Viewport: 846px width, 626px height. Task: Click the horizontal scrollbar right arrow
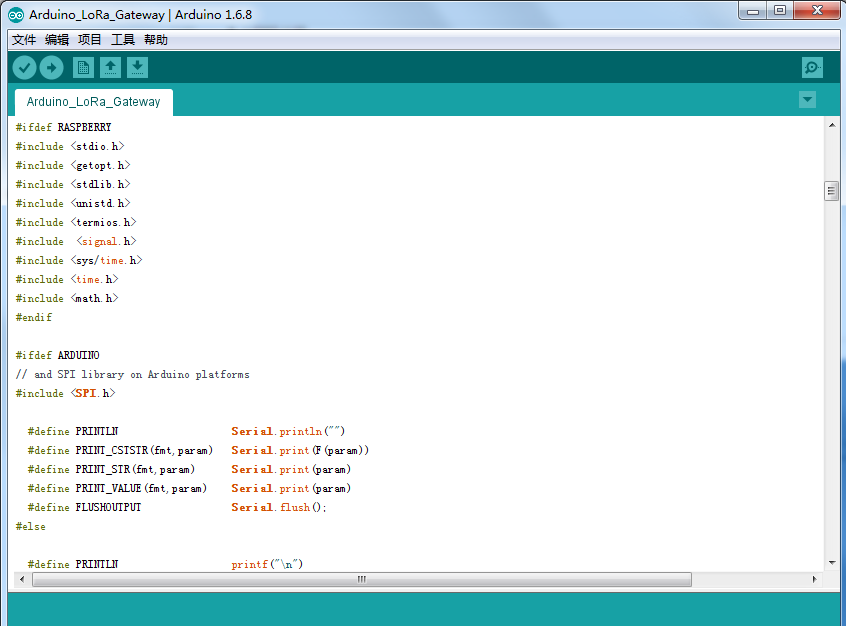coord(815,579)
